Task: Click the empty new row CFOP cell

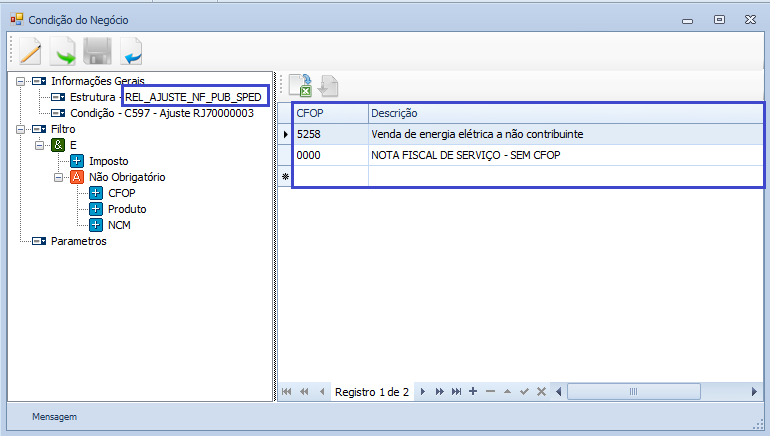Action: (x=330, y=176)
